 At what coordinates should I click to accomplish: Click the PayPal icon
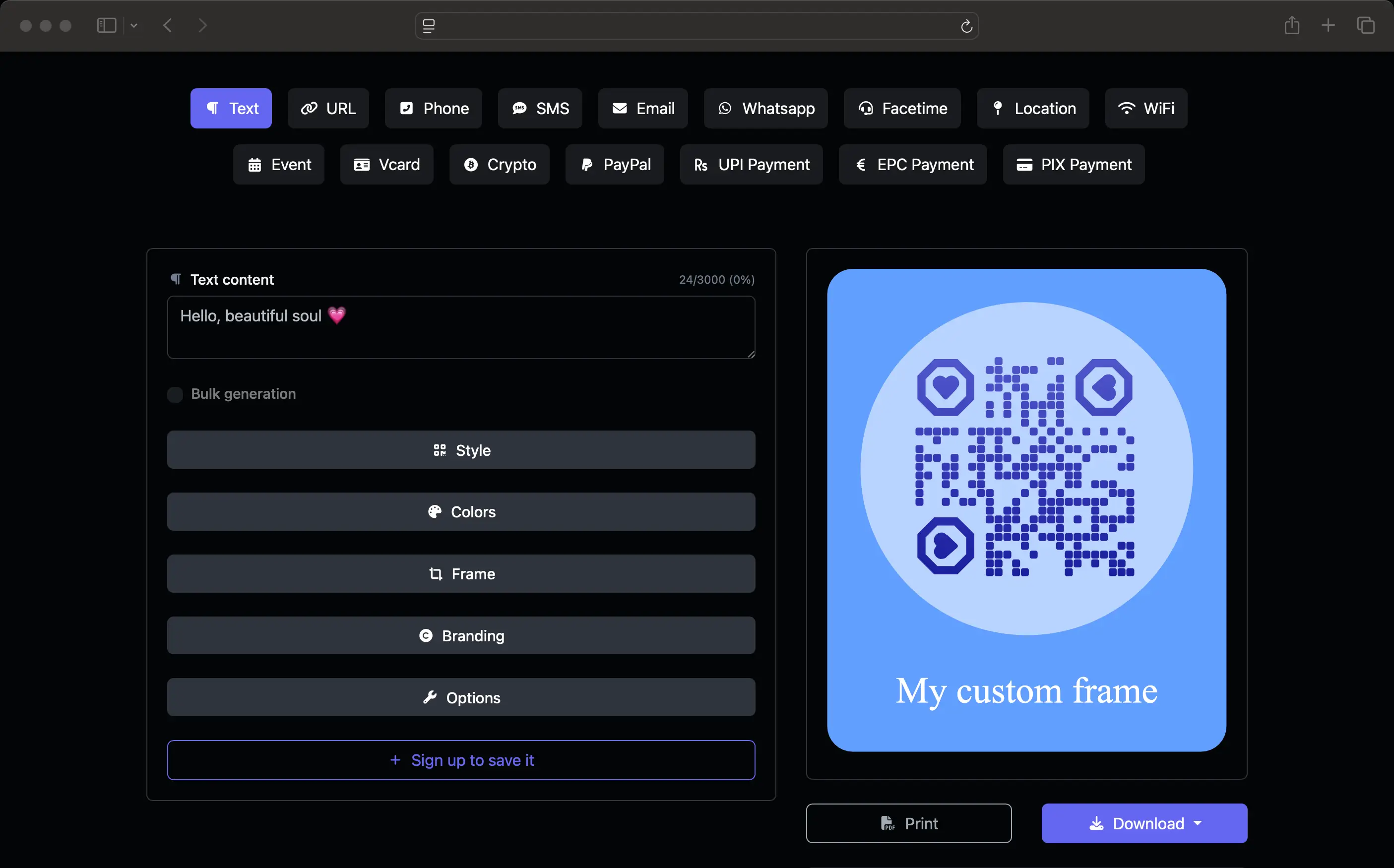click(586, 164)
